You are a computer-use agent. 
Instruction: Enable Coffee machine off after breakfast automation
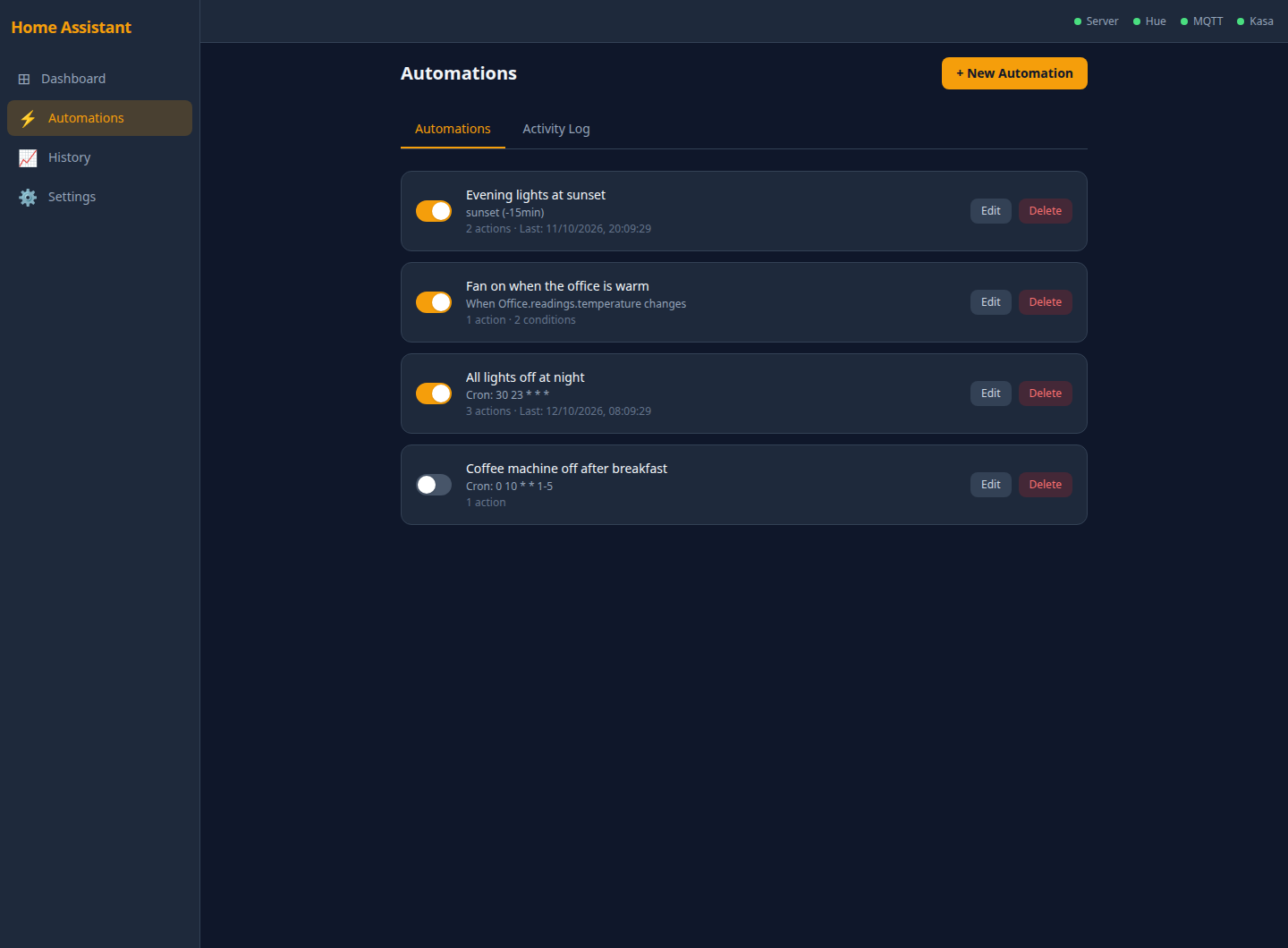click(434, 485)
